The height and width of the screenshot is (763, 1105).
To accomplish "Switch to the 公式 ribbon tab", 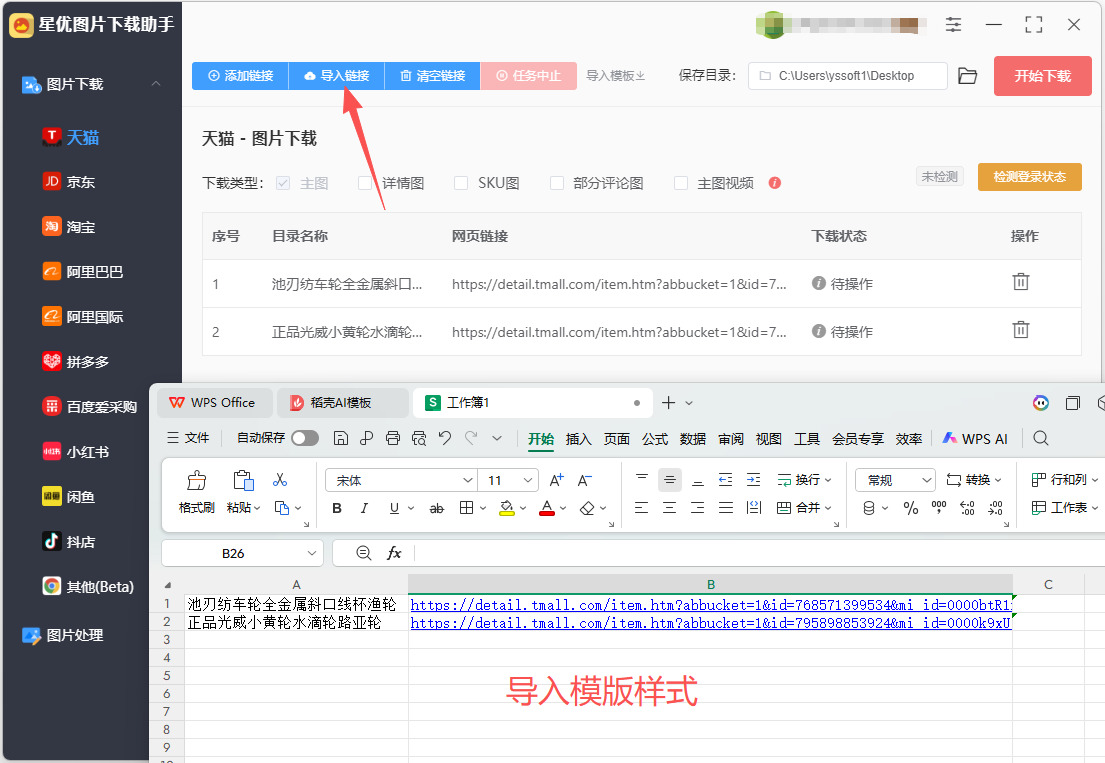I will (x=655, y=439).
